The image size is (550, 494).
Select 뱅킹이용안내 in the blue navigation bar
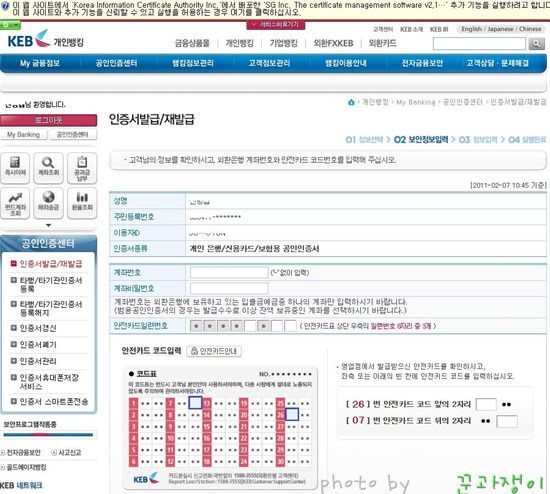[346, 63]
